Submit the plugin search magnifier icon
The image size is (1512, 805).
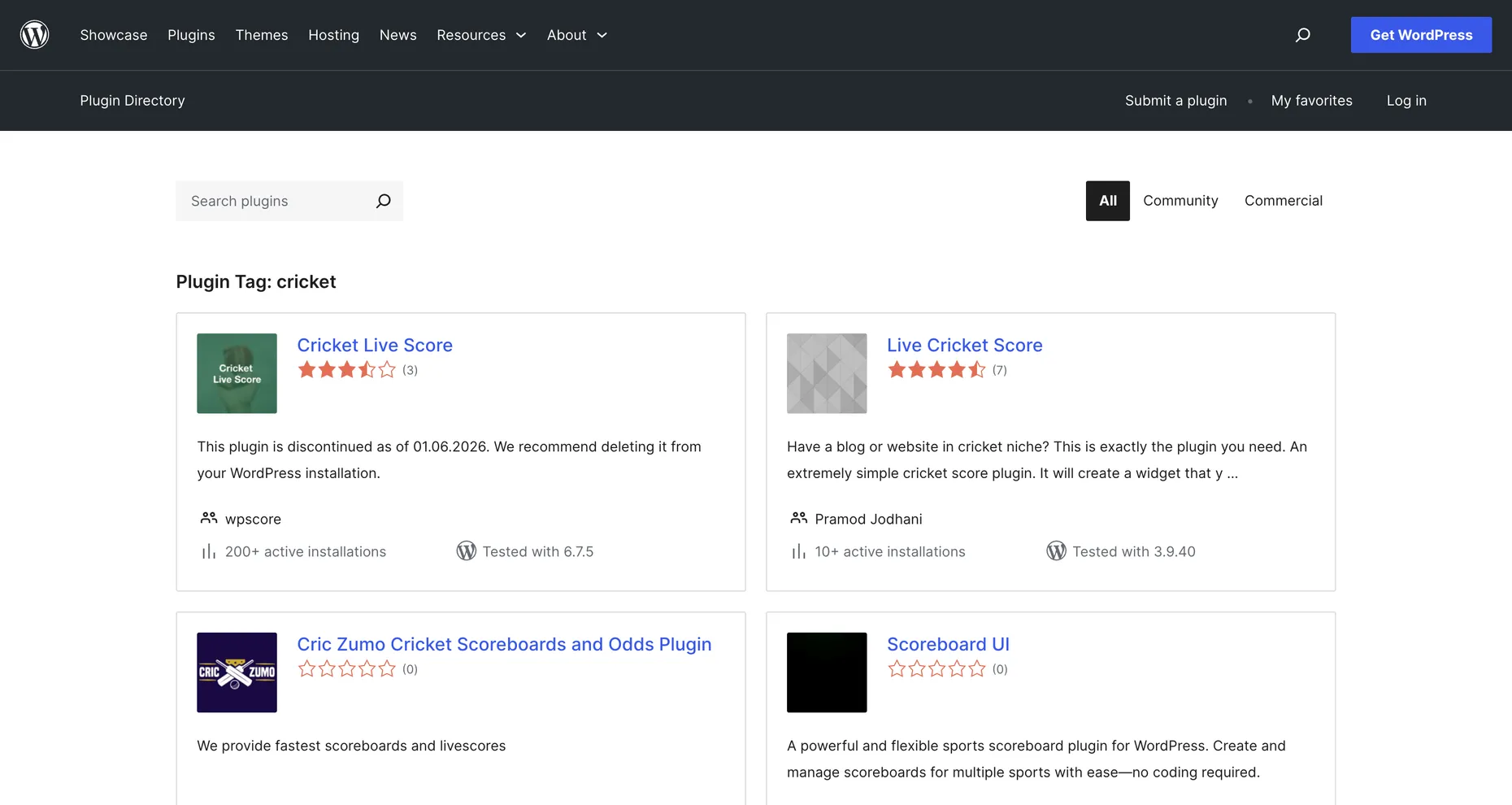tap(383, 201)
